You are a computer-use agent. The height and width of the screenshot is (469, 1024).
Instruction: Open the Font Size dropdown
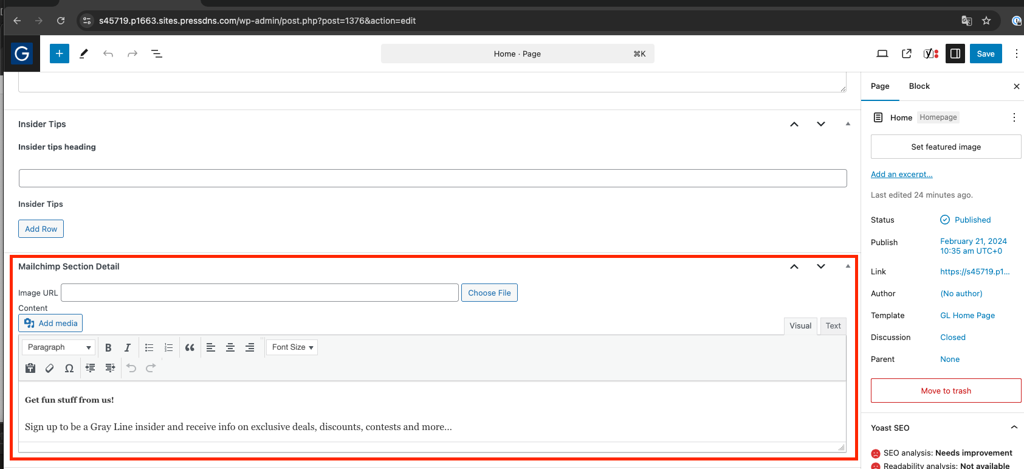(x=292, y=348)
